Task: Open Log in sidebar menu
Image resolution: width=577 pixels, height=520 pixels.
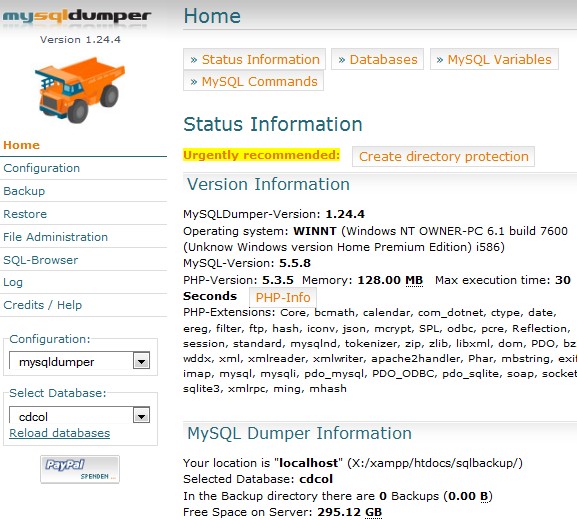Action: [13, 282]
